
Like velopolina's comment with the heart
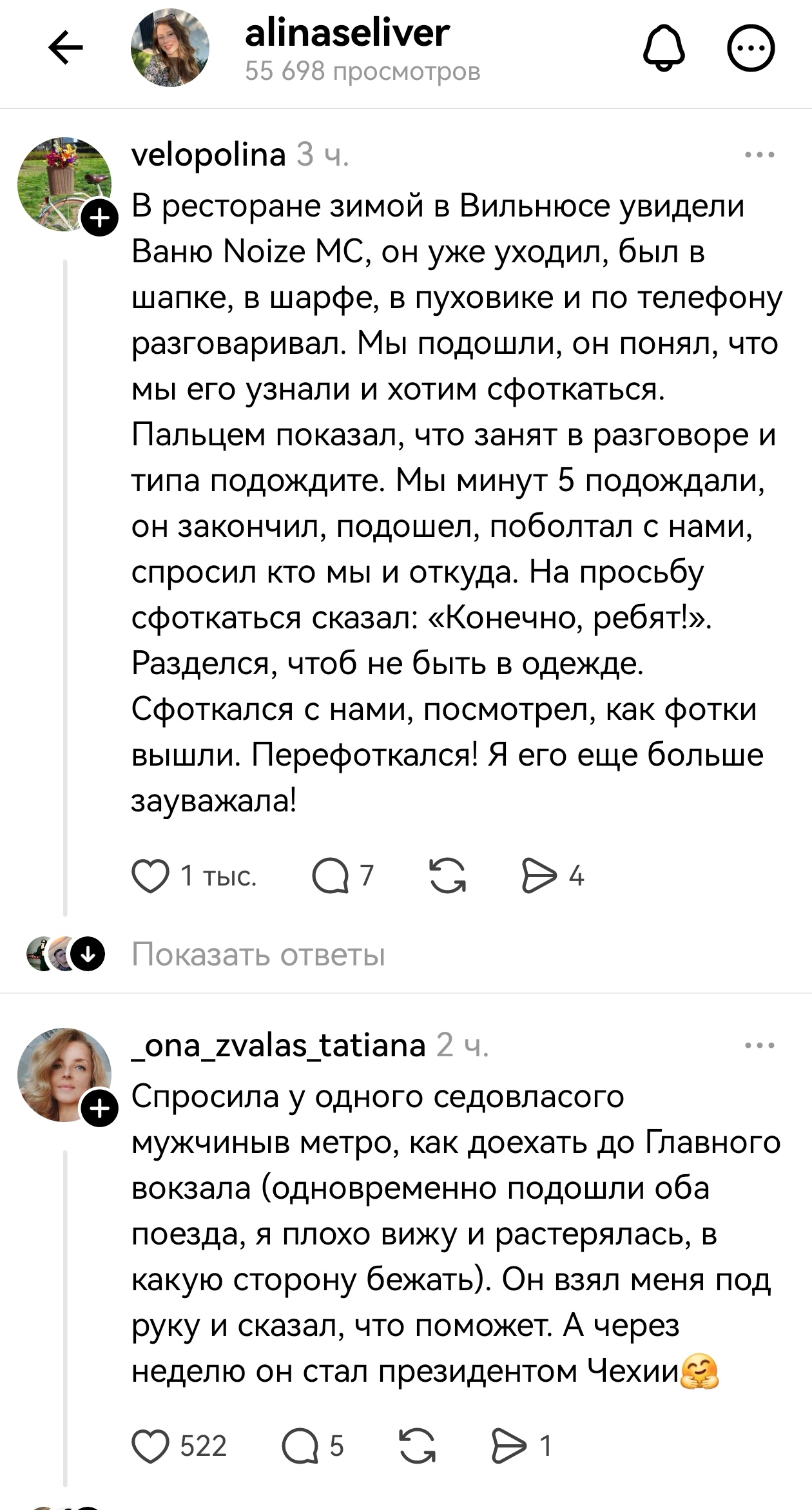tap(150, 875)
